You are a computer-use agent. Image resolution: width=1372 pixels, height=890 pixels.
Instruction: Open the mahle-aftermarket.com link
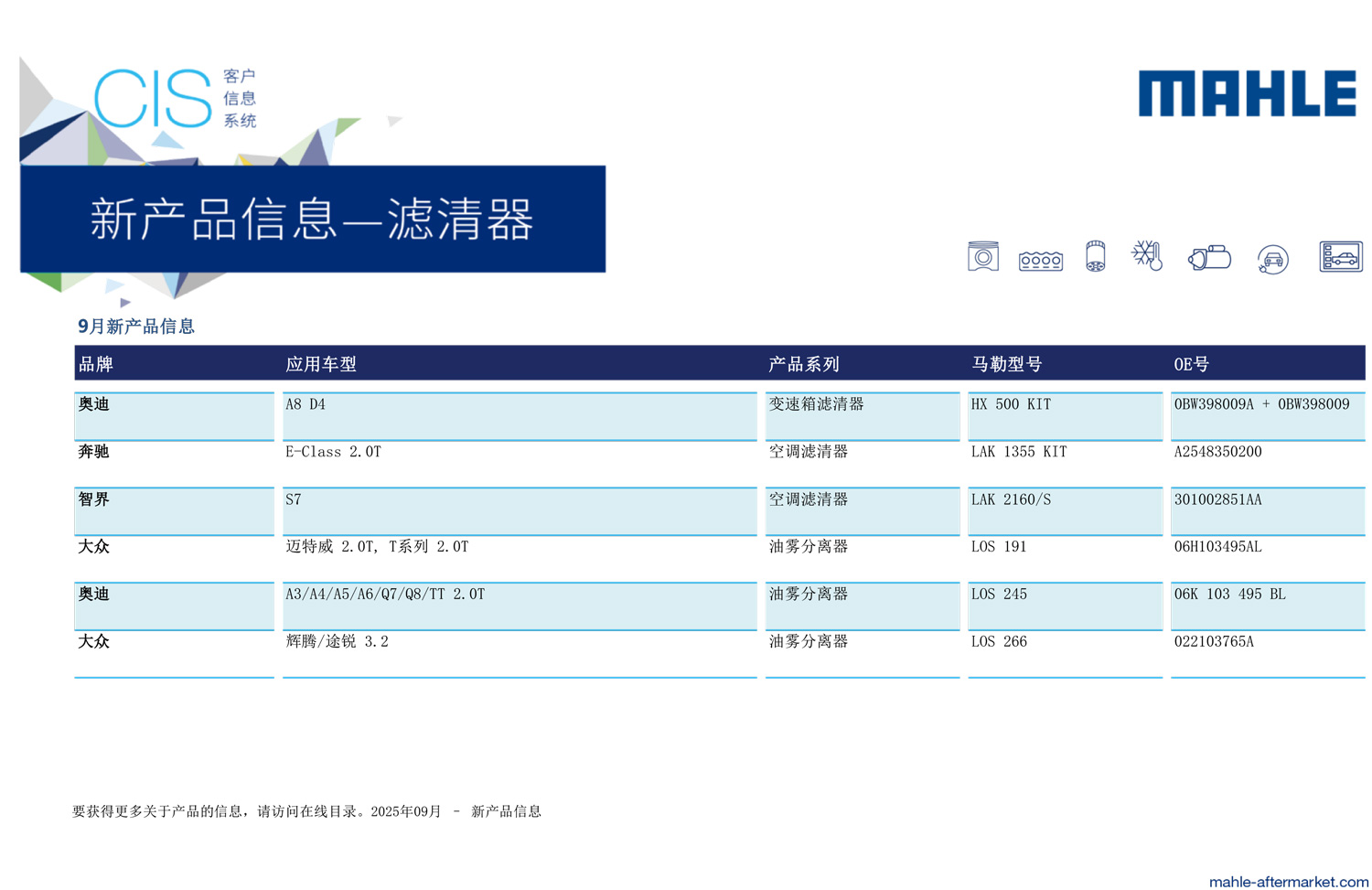click(1288, 881)
